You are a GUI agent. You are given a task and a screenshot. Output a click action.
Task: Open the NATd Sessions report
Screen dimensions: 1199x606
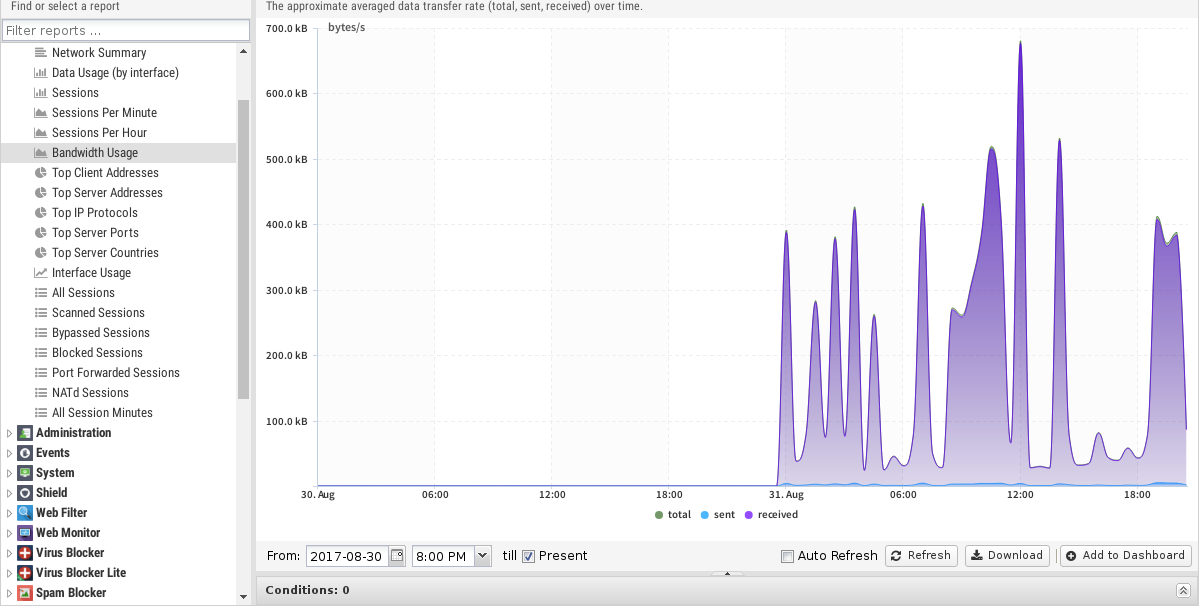(119, 392)
